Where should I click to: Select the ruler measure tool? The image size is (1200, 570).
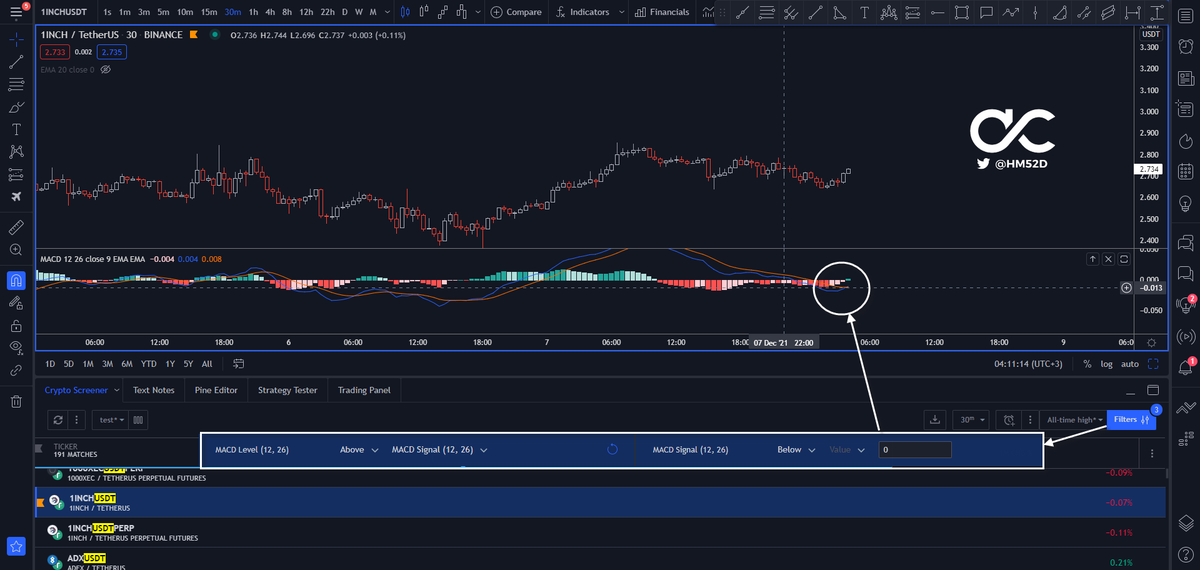click(x=16, y=227)
